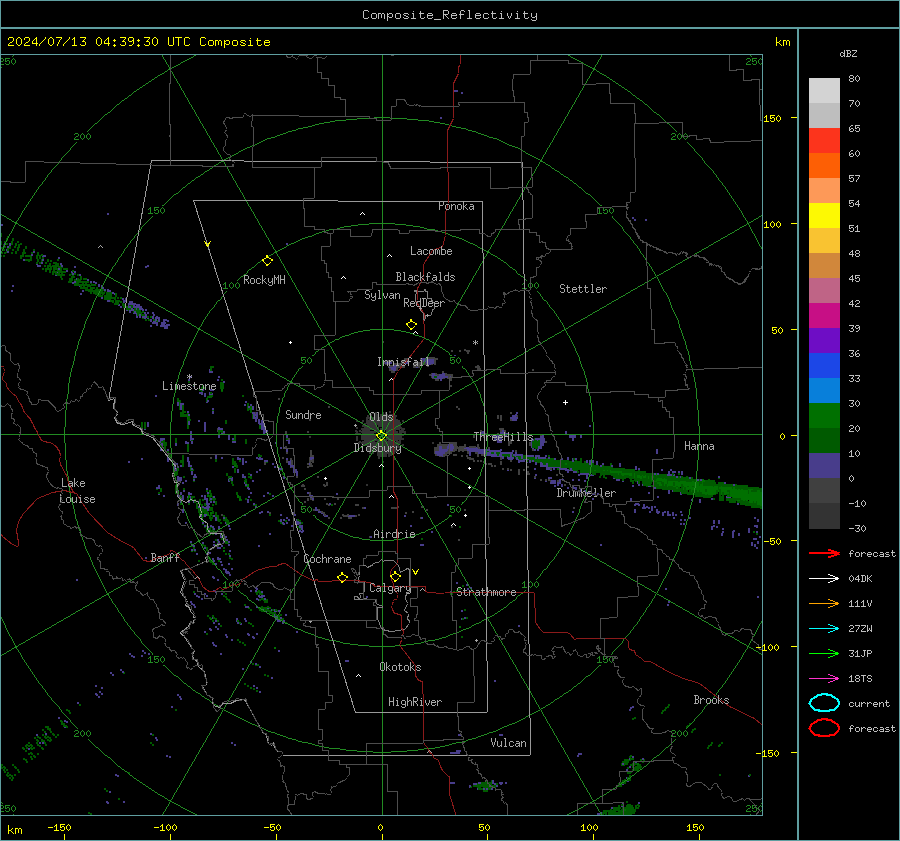Screen dimensions: 900x841
Task: Click the Limestone label
Action: pyautogui.click(x=189, y=386)
